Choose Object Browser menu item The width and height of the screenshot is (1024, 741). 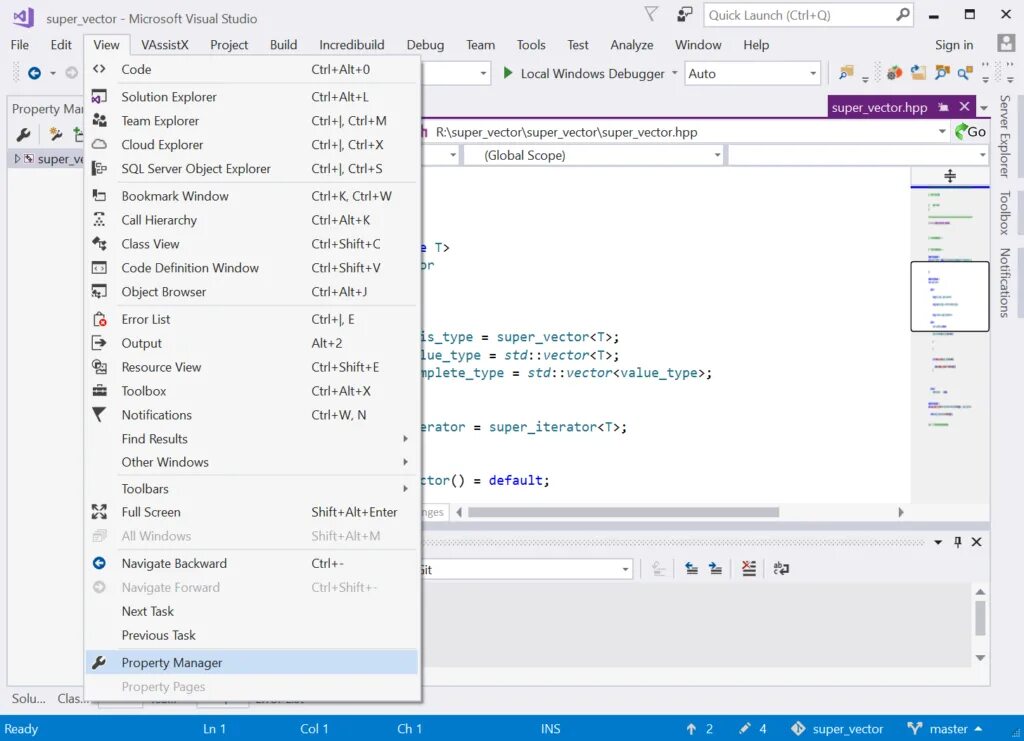251,292
